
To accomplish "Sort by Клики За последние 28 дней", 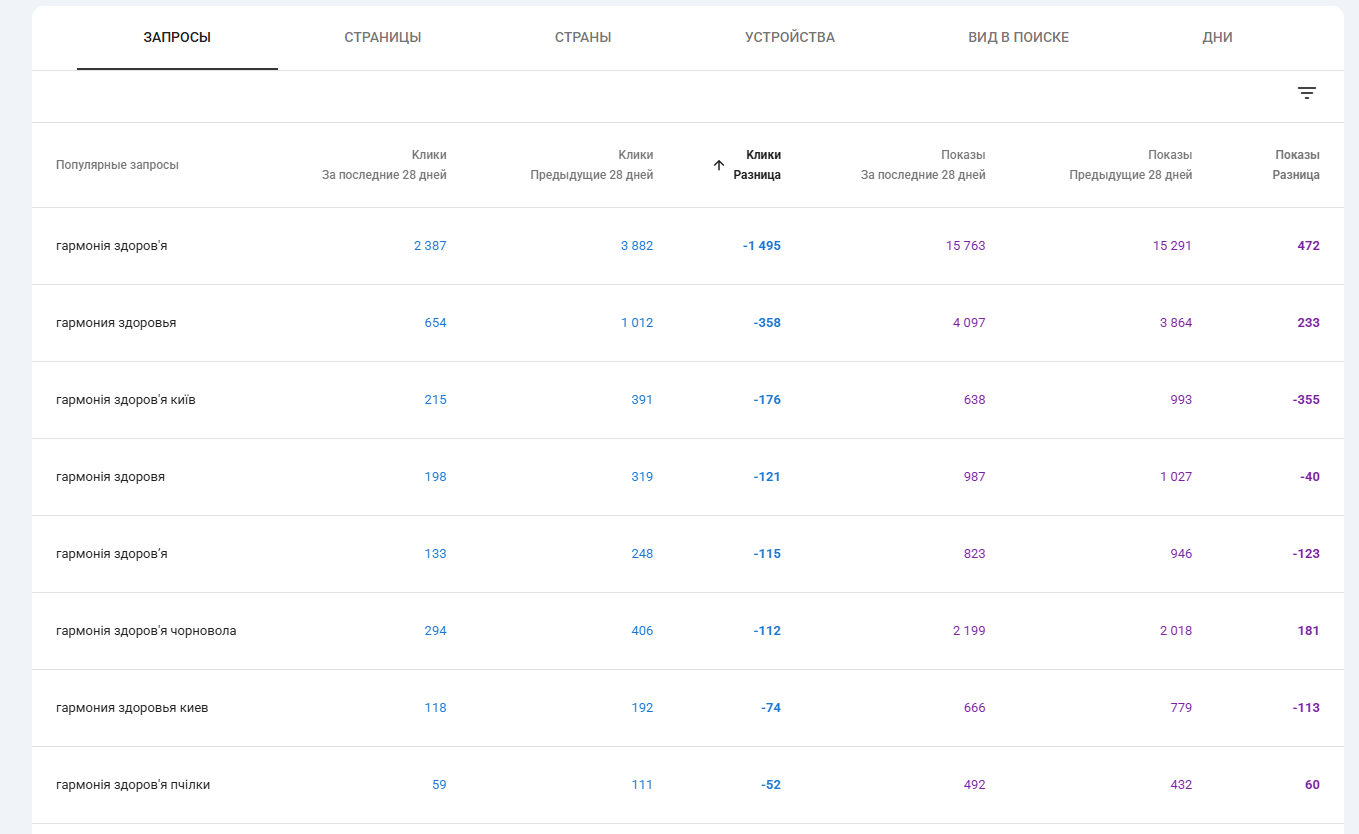I will point(384,165).
